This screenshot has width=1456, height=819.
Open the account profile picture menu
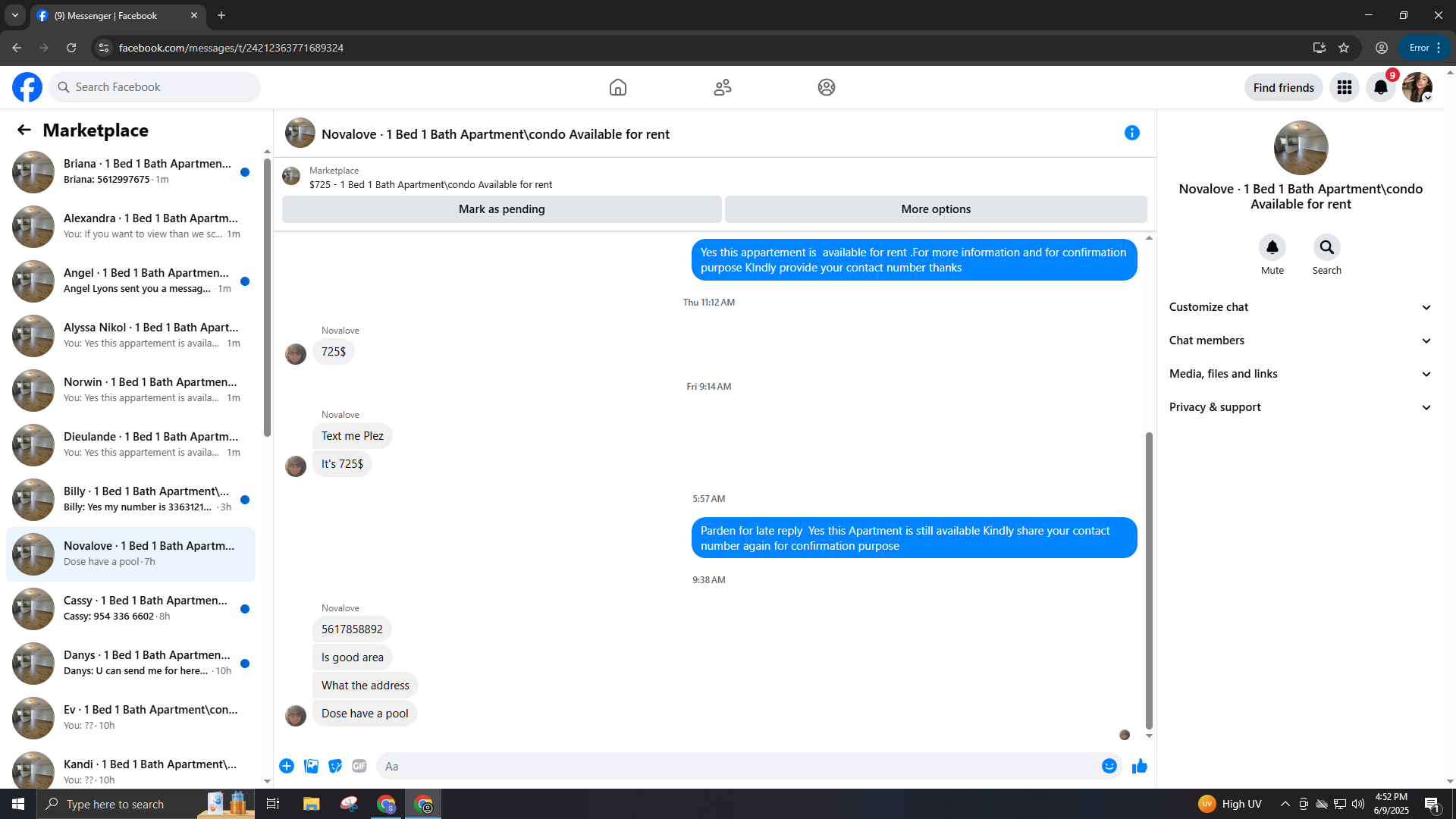pyautogui.click(x=1417, y=87)
